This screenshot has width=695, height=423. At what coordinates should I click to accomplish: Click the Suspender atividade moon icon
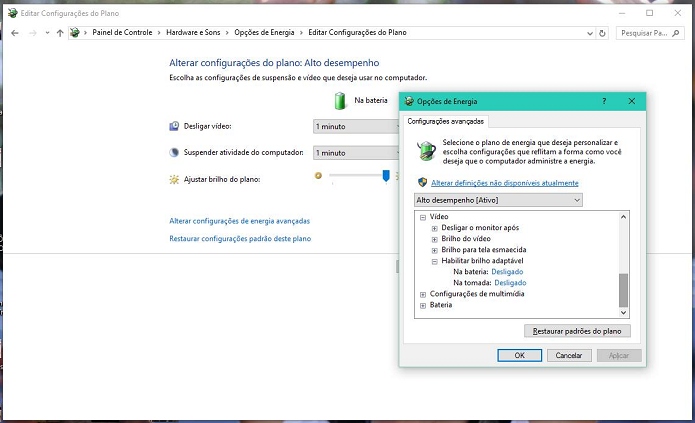tap(174, 153)
